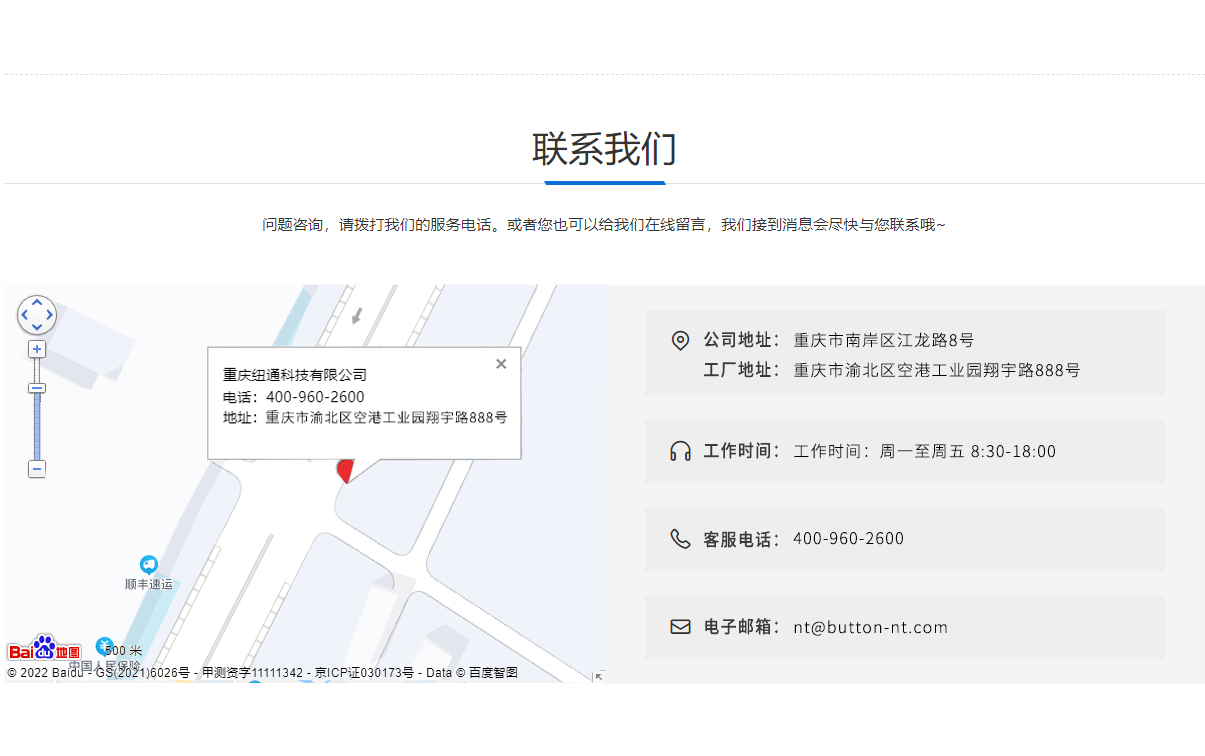Zoom in with the map plus button
Image resolution: width=1205 pixels, height=756 pixels.
pyautogui.click(x=37, y=349)
